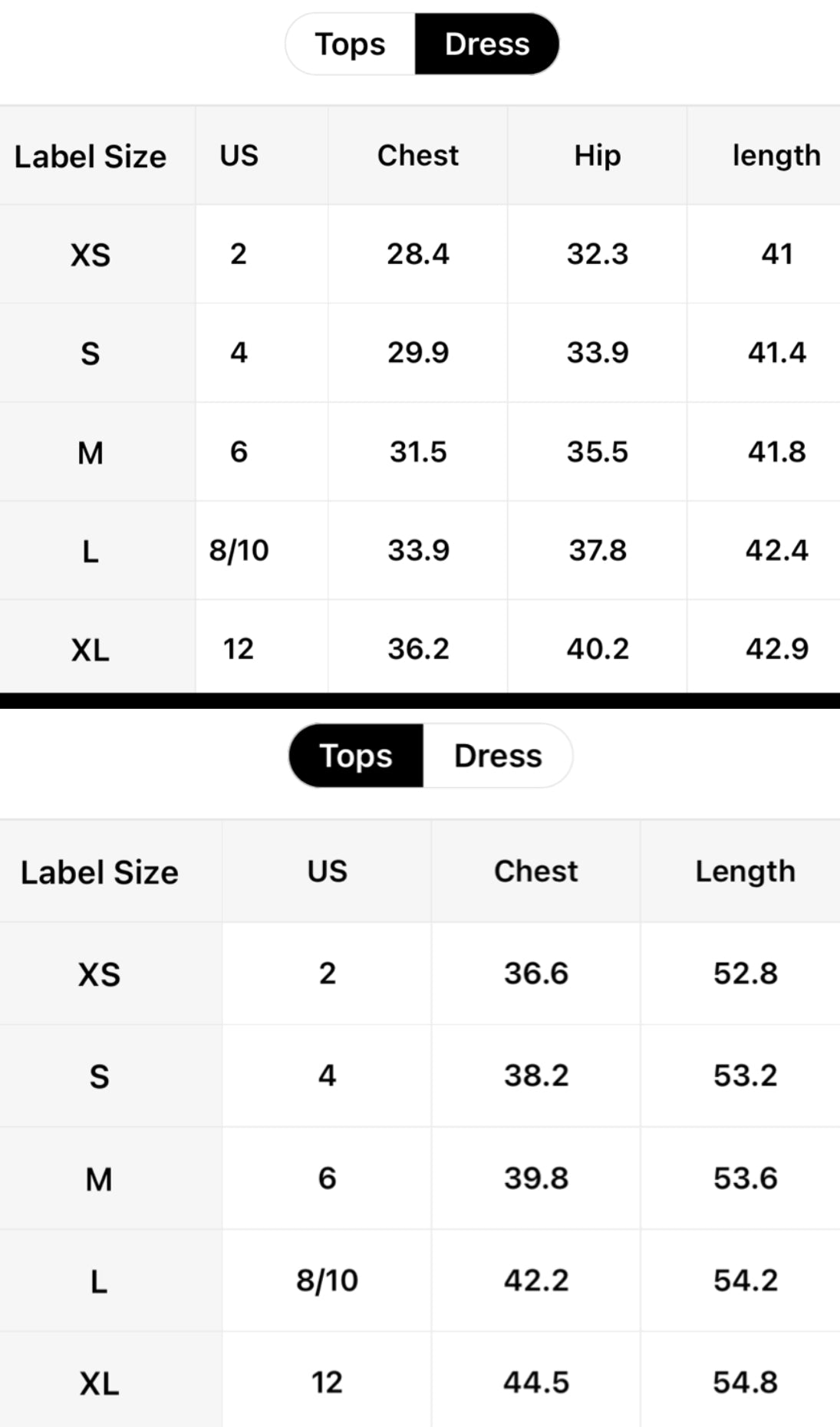Switch to the Tops tab in the upper toggle

tap(350, 44)
